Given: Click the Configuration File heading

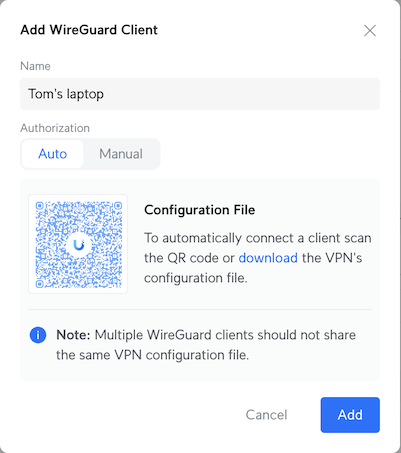Looking at the screenshot, I should tap(200, 210).
